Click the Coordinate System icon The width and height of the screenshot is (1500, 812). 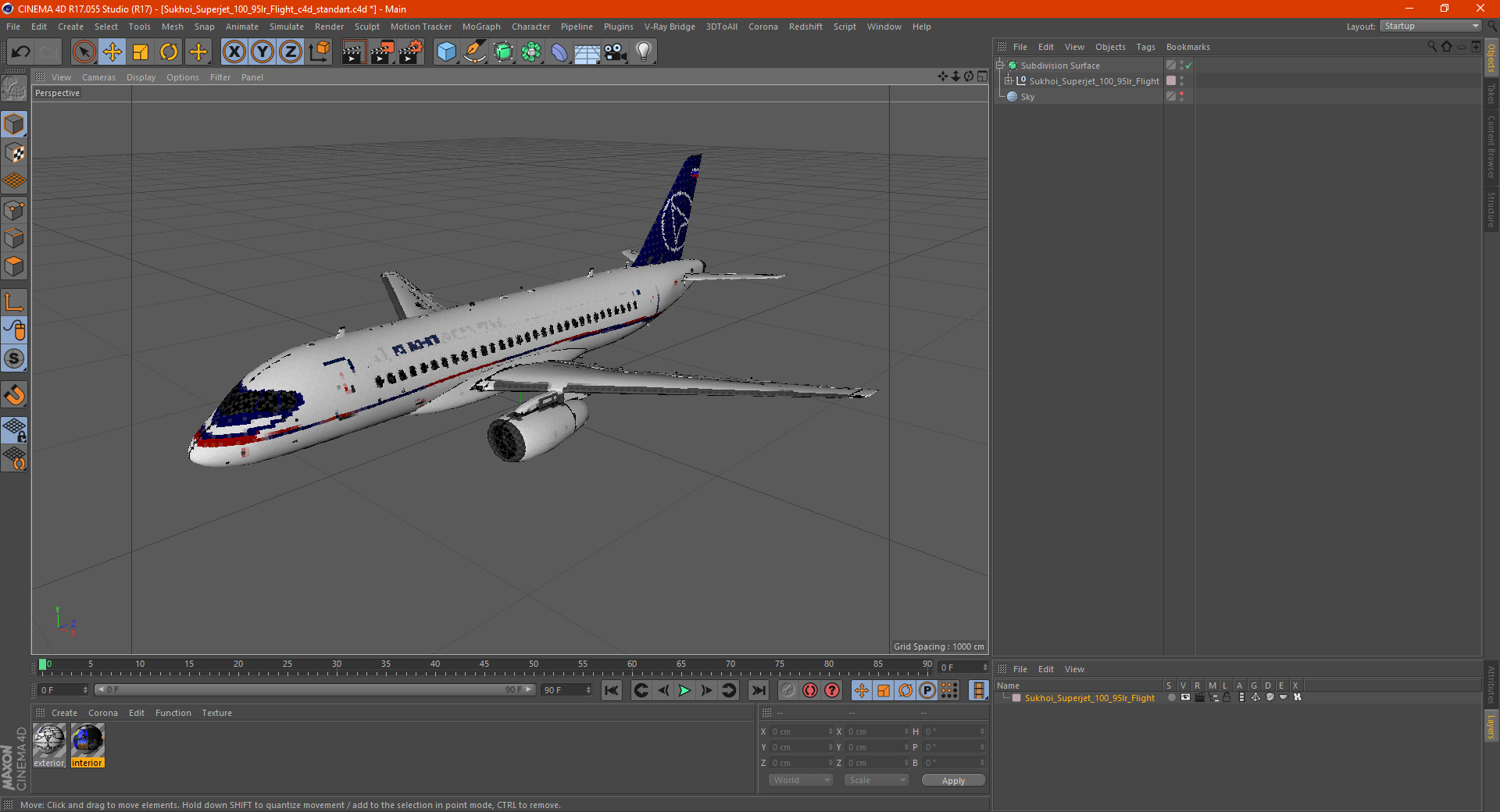coord(319,52)
